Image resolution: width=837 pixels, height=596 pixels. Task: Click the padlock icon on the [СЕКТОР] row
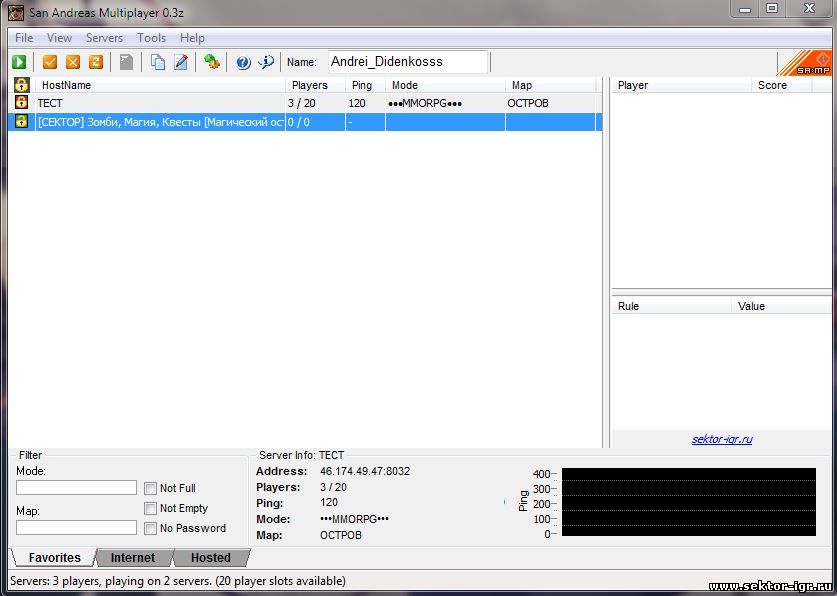pyautogui.click(x=21, y=121)
